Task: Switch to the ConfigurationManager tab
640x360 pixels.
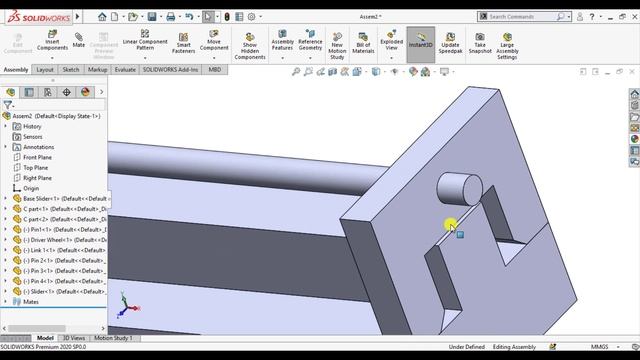Action: tap(48, 92)
